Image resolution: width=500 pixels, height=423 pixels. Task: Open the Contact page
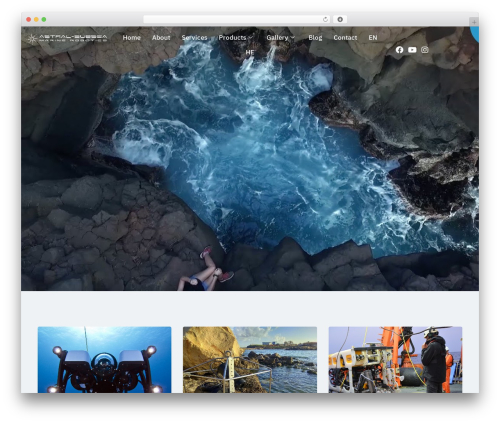pos(345,38)
